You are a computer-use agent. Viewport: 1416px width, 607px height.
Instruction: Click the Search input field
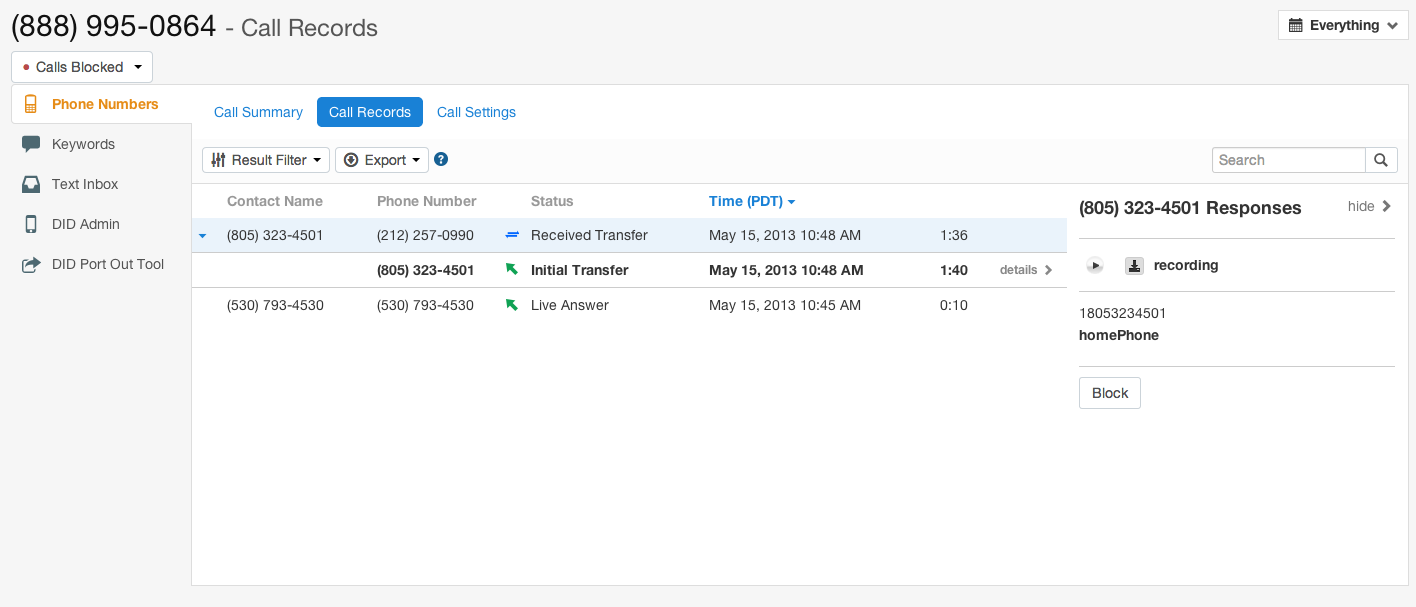(x=1288, y=160)
